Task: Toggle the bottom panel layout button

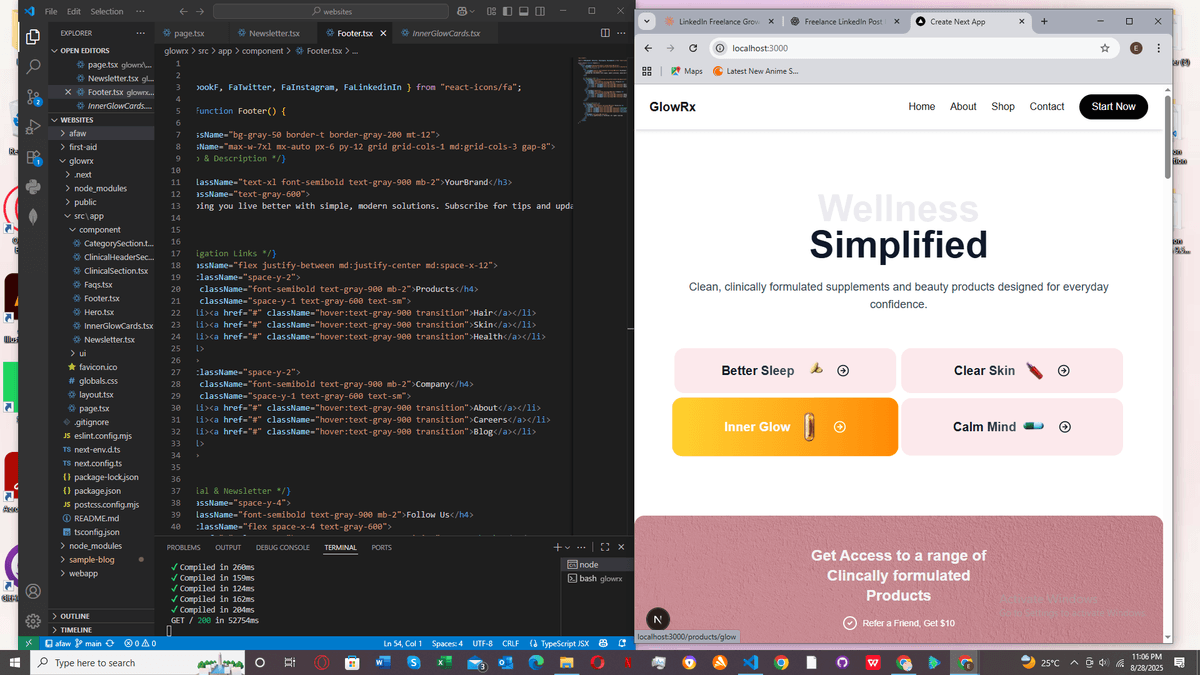Action: click(x=523, y=11)
